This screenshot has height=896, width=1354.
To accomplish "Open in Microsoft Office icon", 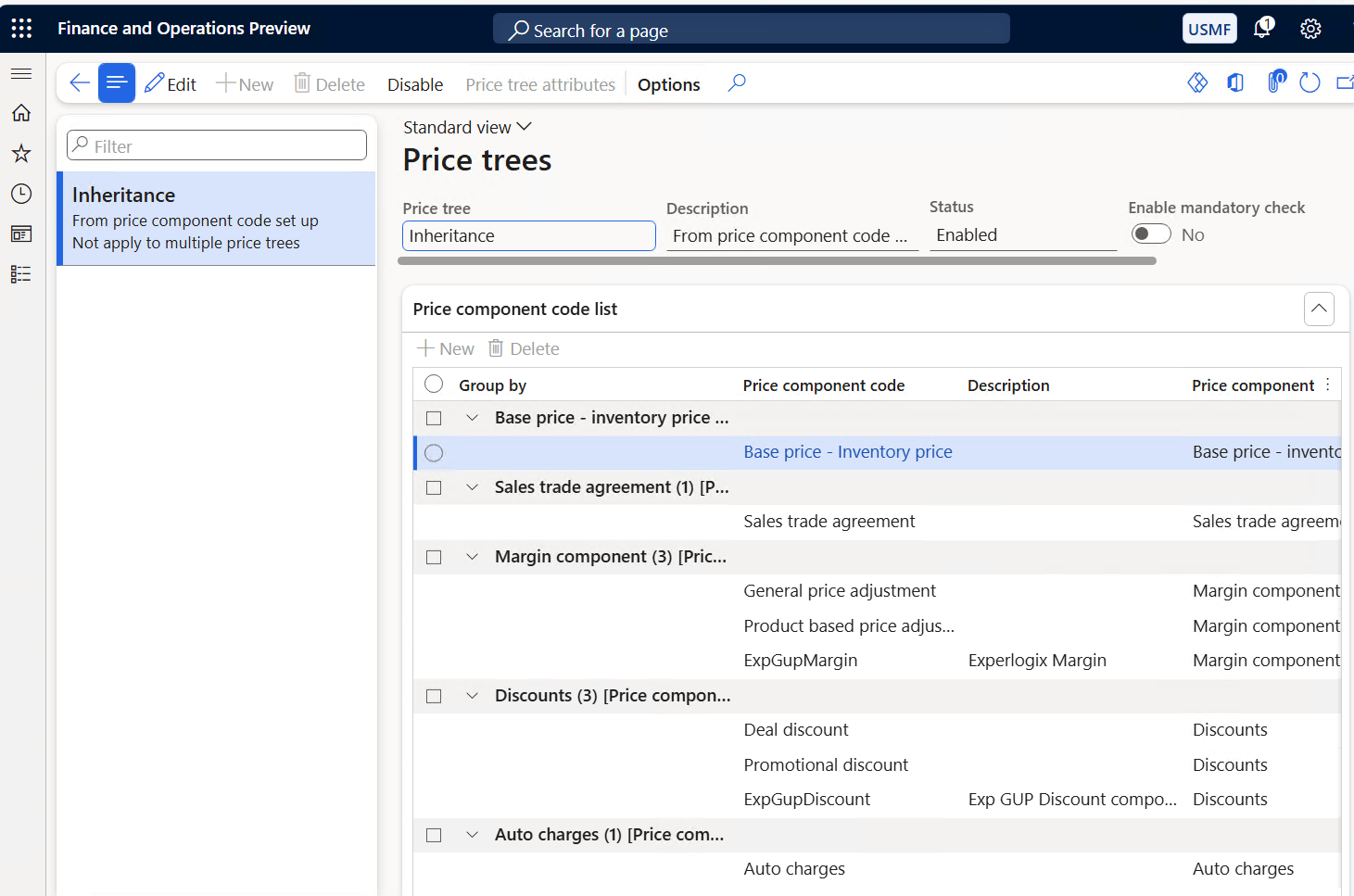I will (x=1235, y=83).
